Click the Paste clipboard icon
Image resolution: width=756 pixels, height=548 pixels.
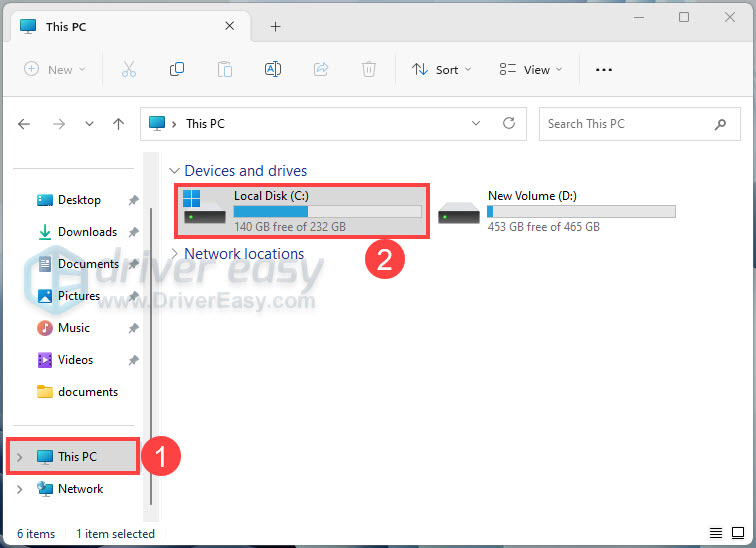pos(225,69)
